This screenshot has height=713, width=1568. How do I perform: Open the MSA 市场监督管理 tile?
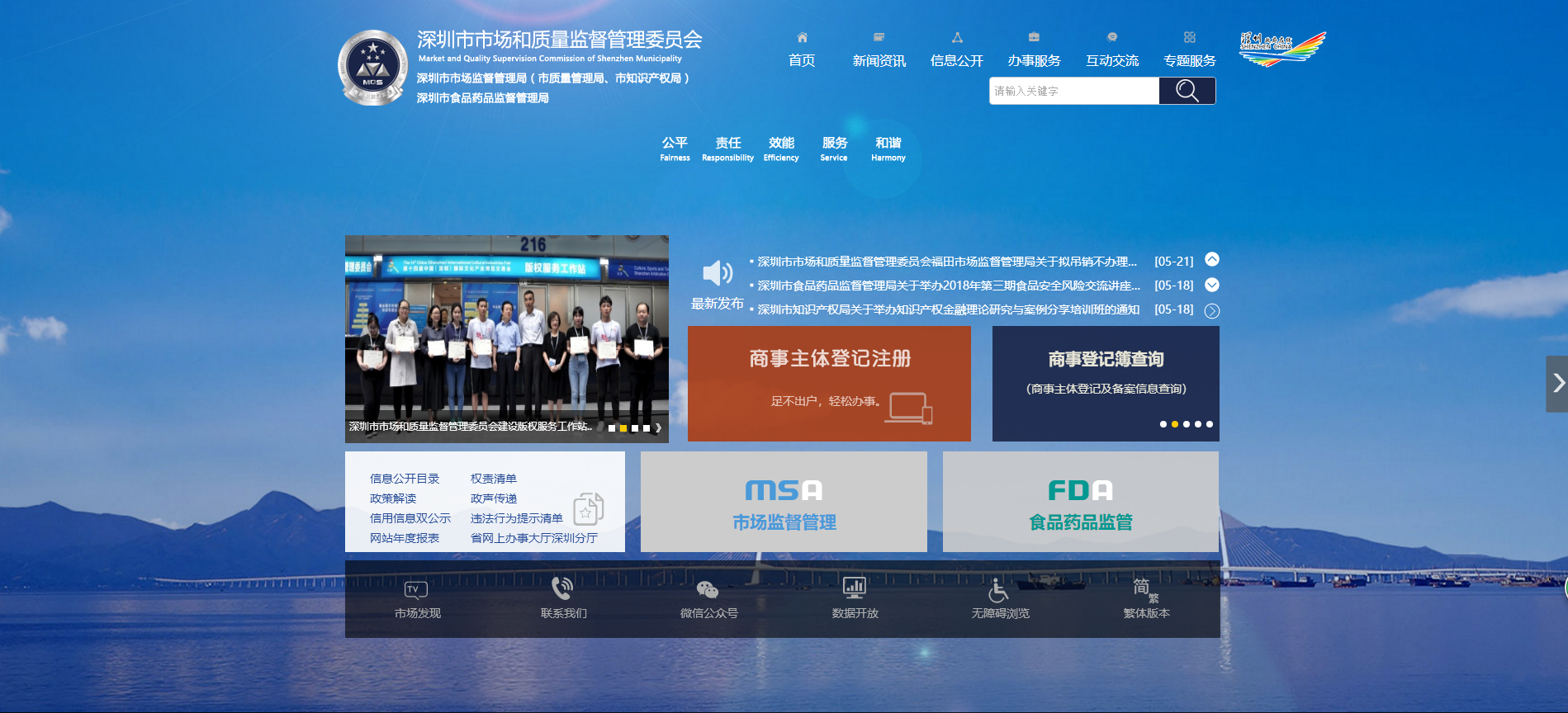(x=784, y=502)
